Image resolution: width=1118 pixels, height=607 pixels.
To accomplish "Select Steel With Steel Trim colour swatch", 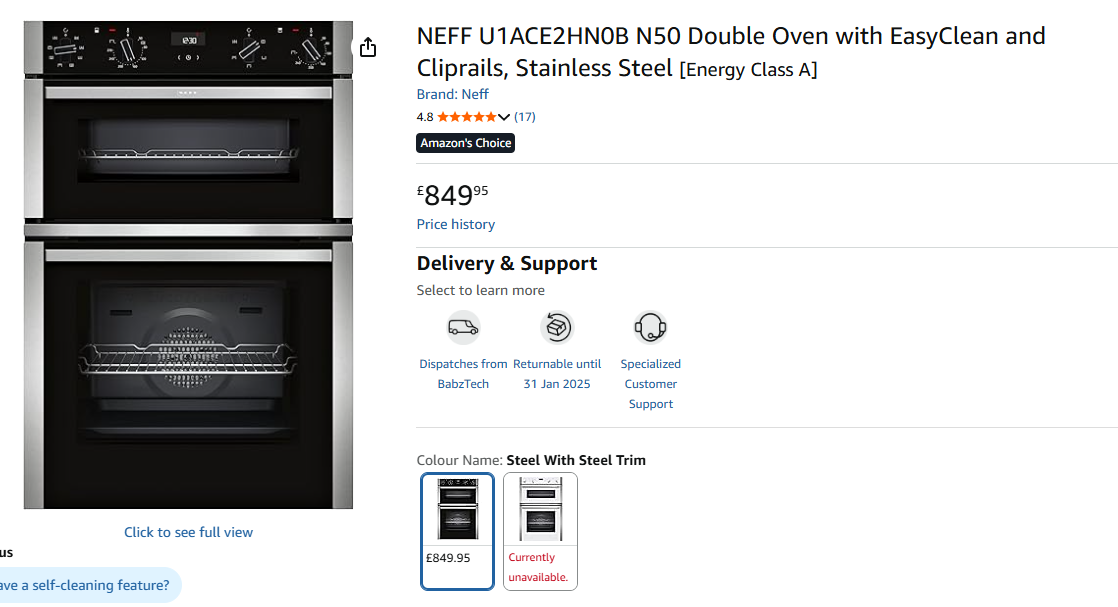I will [457, 530].
